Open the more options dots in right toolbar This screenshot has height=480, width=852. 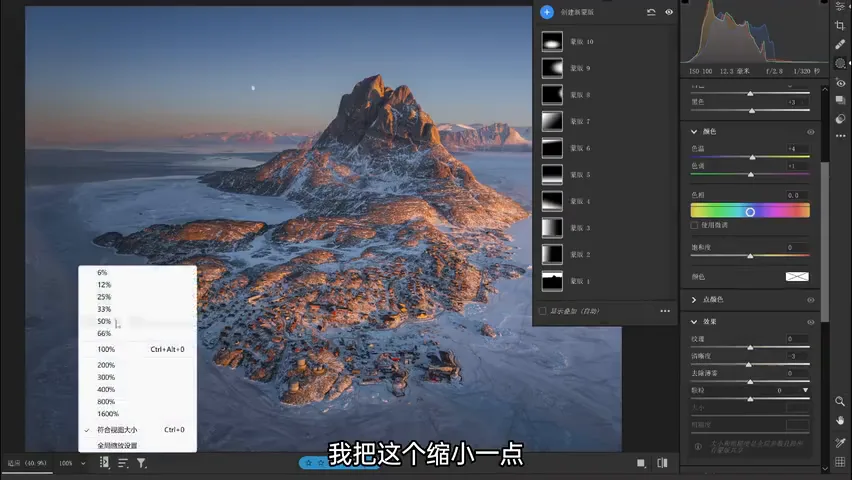[x=841, y=135]
